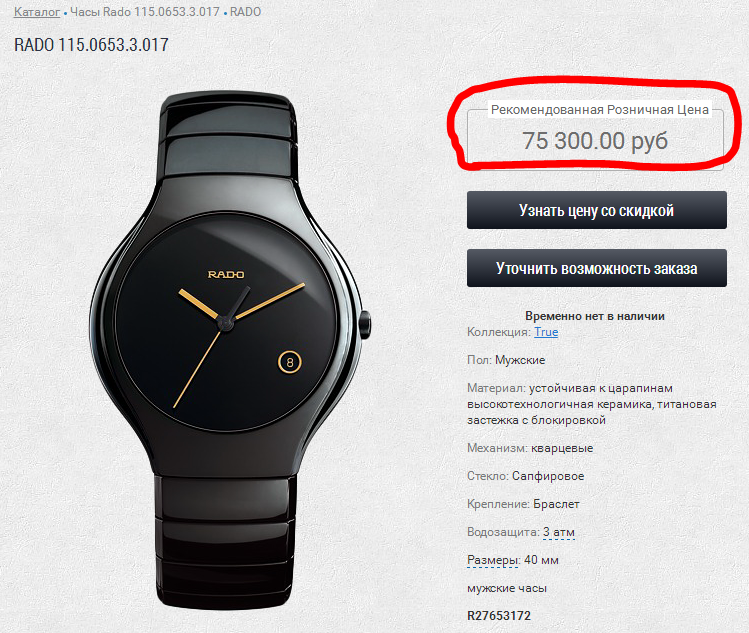Image resolution: width=749 pixels, height=633 pixels.
Task: Click the Уточнить возможность заказа button
Action: point(597,268)
